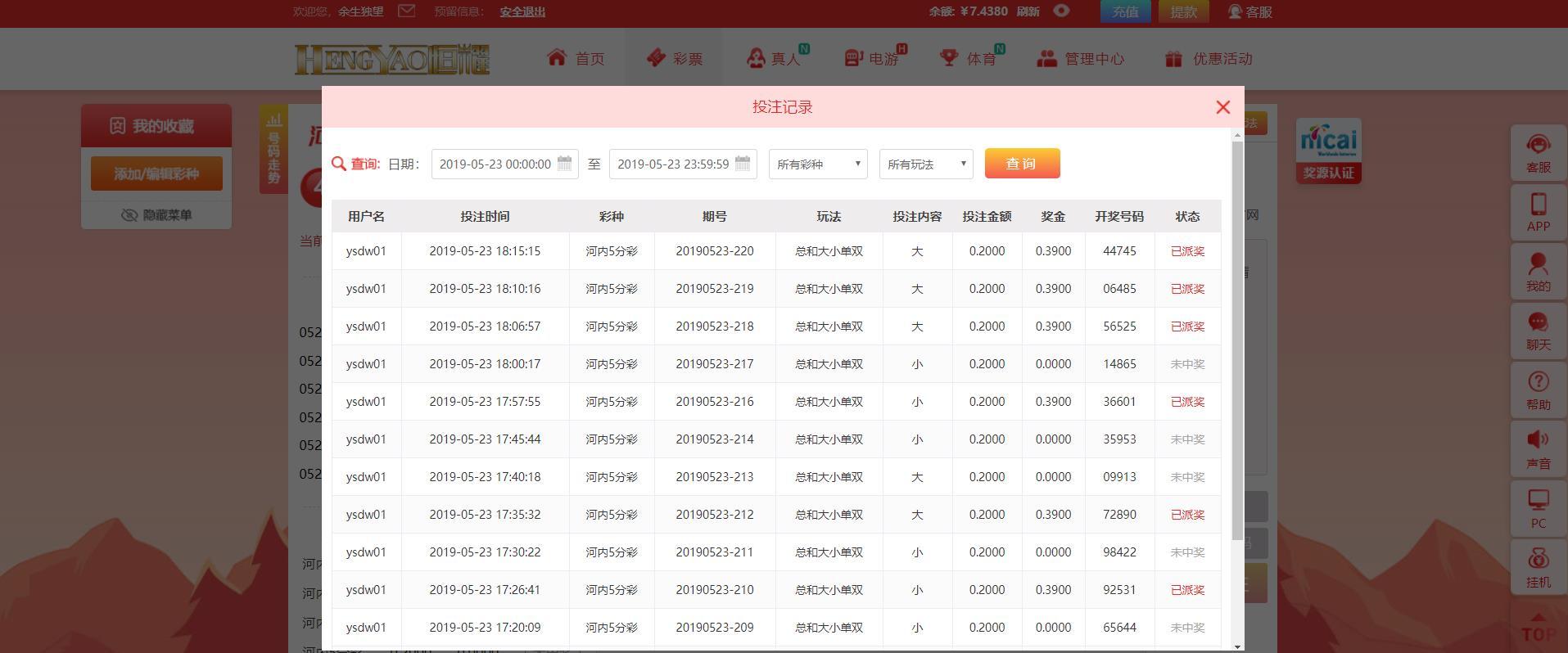Toggle balance visibility eye icon
The width and height of the screenshot is (1568, 653).
[x=1061, y=11]
